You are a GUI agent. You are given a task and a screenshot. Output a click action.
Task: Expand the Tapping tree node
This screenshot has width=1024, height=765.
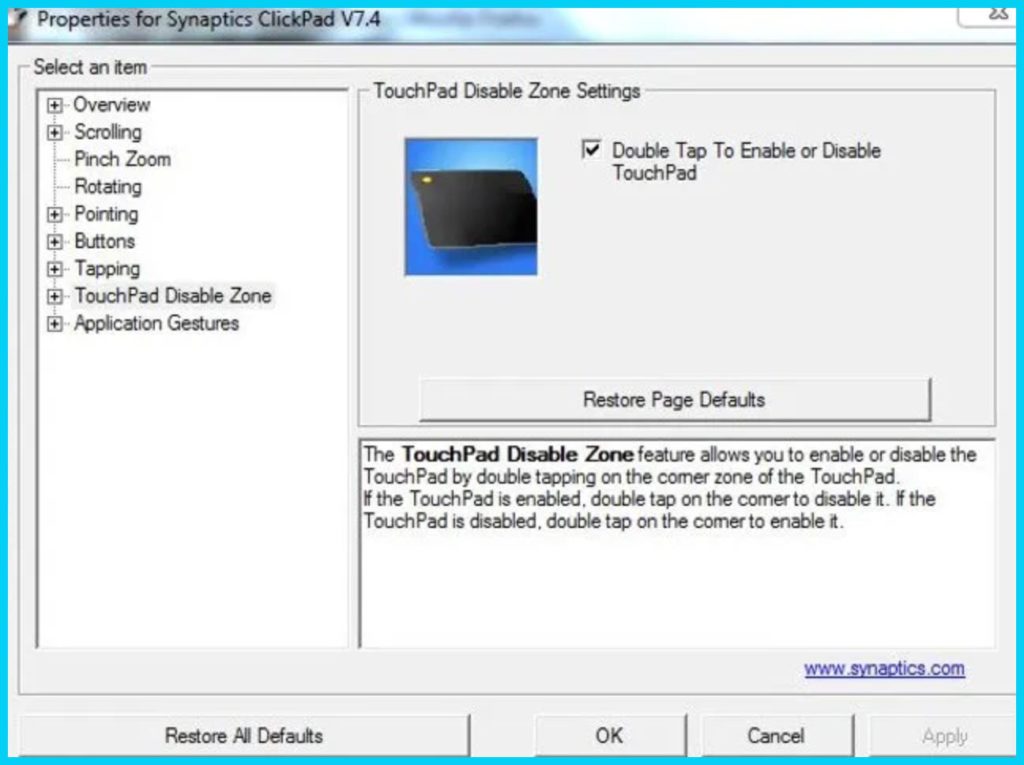pos(55,269)
